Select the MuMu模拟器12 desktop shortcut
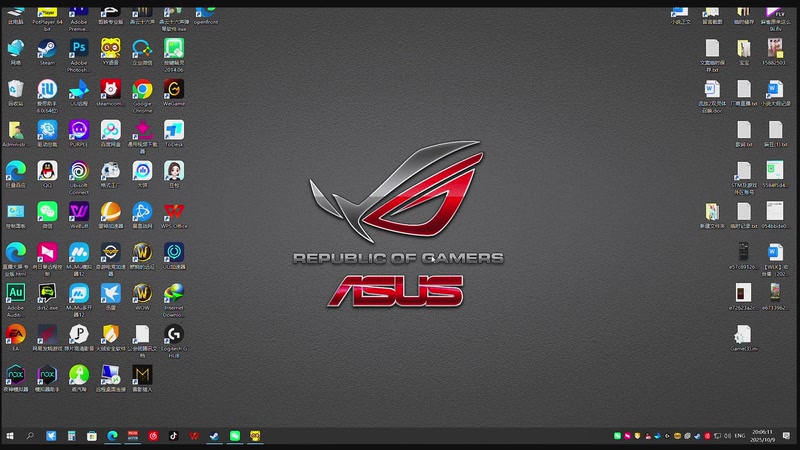The height and width of the screenshot is (450, 800). pos(79,259)
